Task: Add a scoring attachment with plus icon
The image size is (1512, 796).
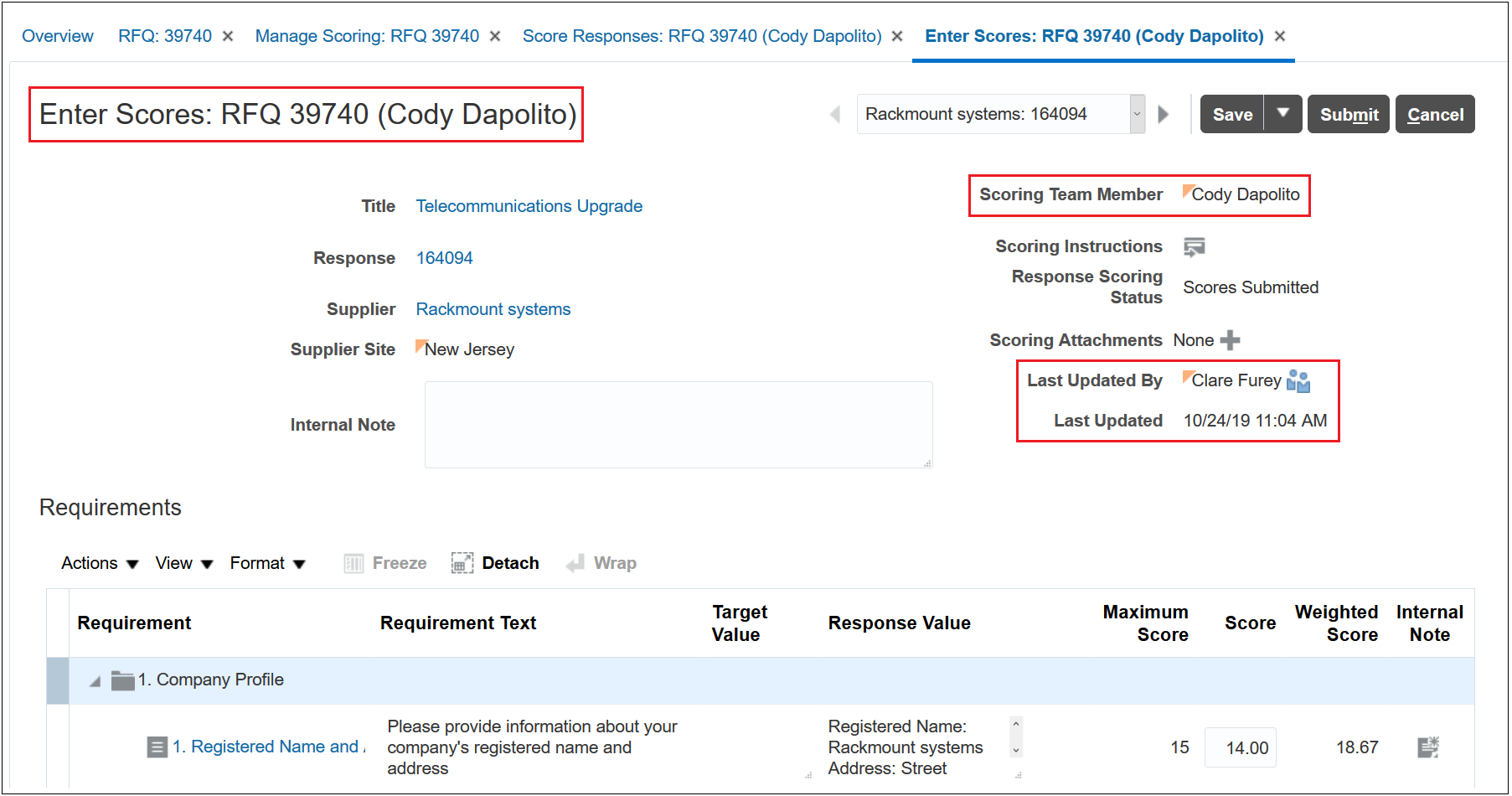Action: pyautogui.click(x=1230, y=340)
